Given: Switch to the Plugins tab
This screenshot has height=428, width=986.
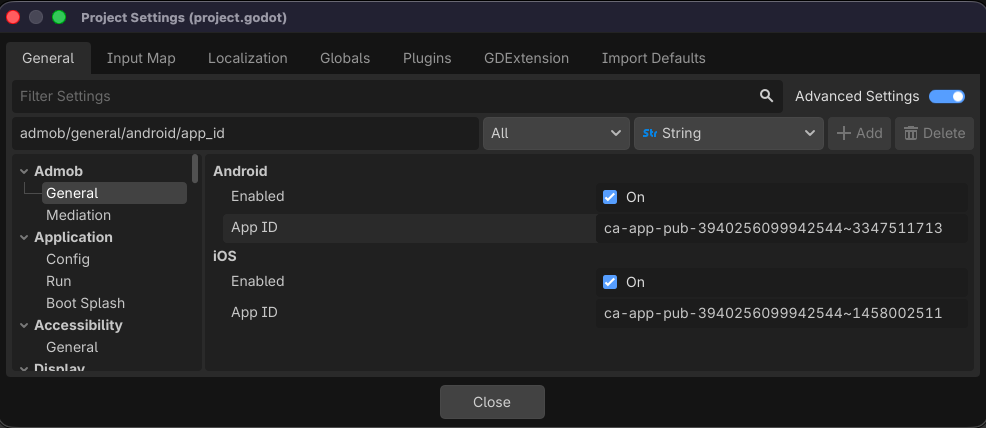Looking at the screenshot, I should 427,58.
